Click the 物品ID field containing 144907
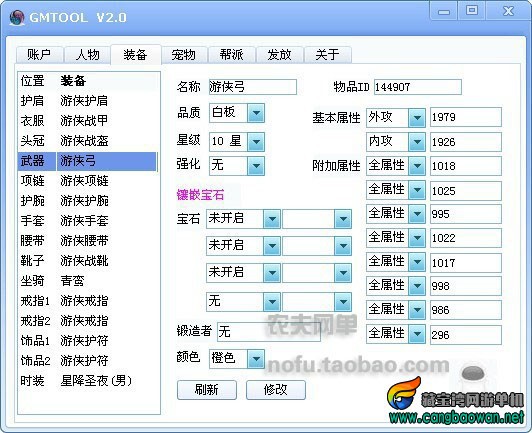The image size is (532, 433). pyautogui.click(x=418, y=87)
